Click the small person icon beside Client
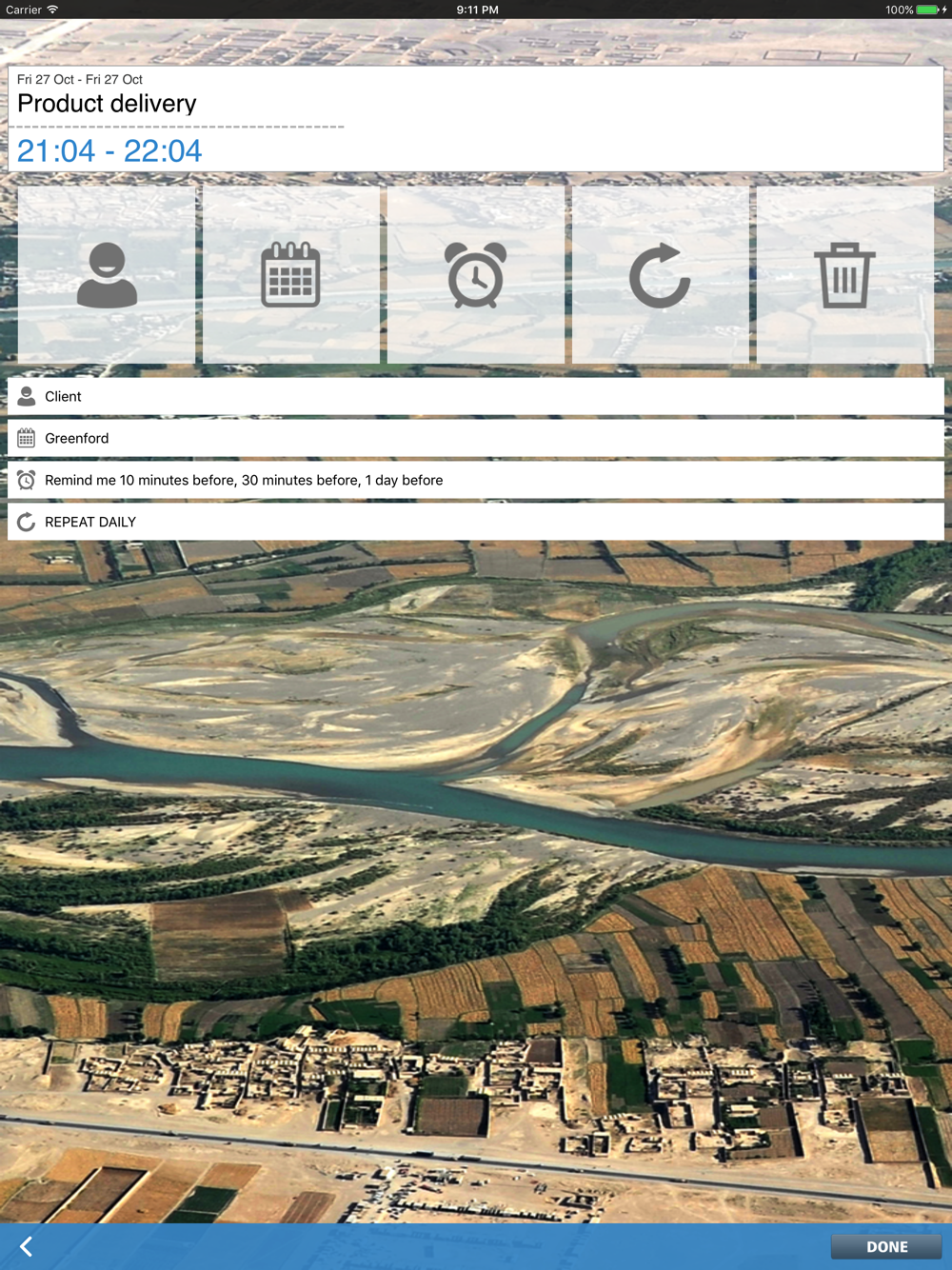 27,396
